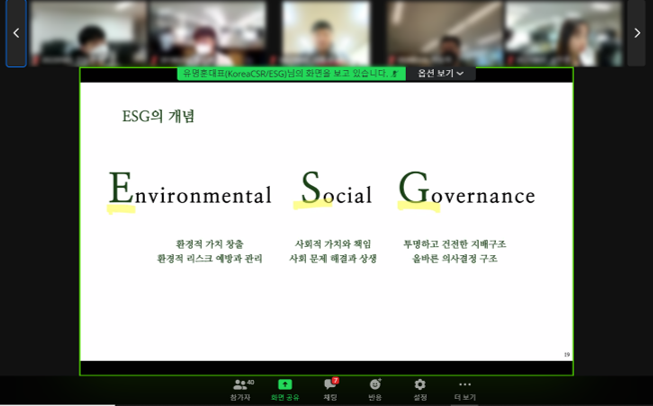This screenshot has height=406, width=653.
Task: Open the 참가자 participants panel
Action: coord(242,388)
